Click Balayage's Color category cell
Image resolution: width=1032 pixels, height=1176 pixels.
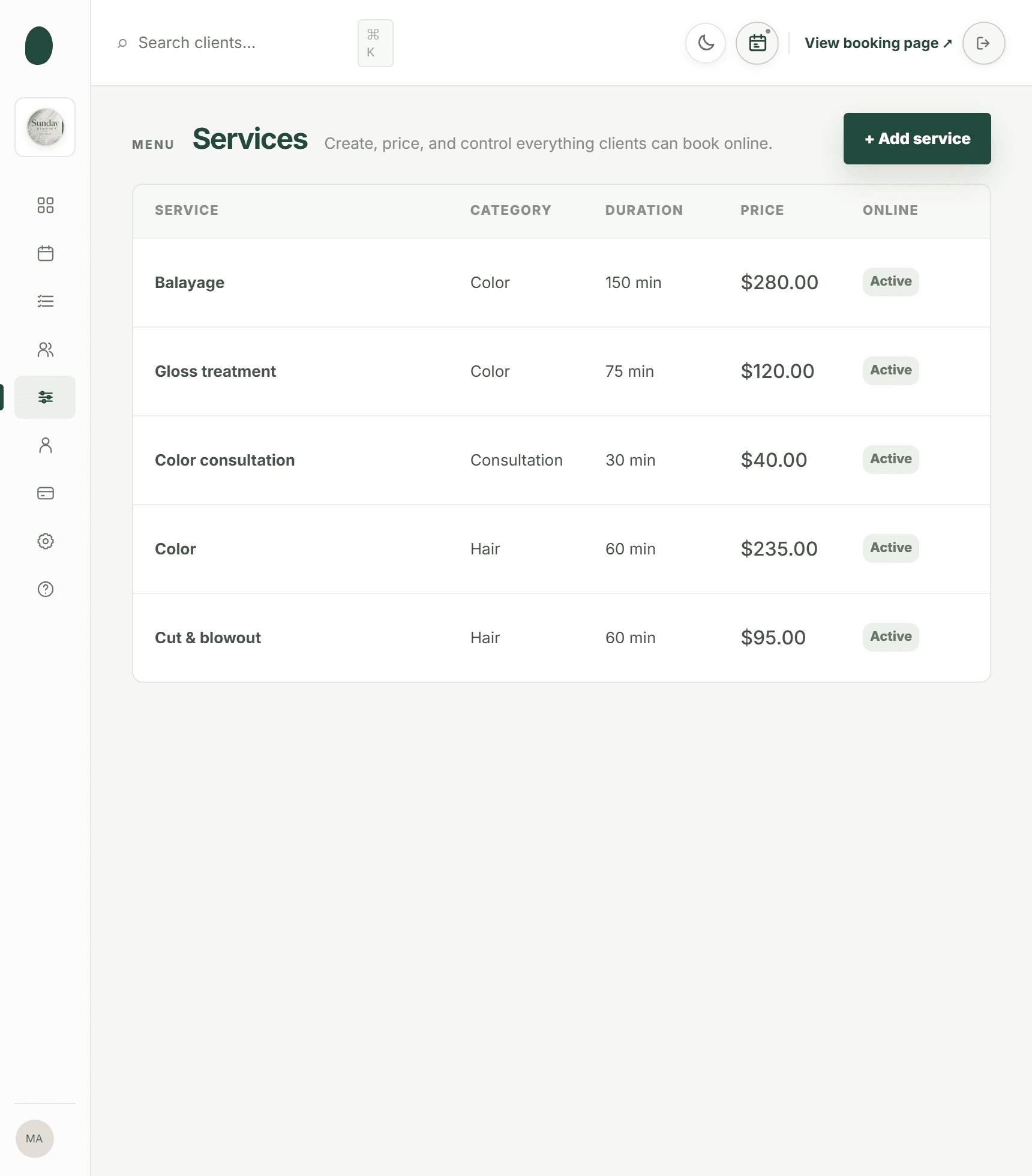490,283
